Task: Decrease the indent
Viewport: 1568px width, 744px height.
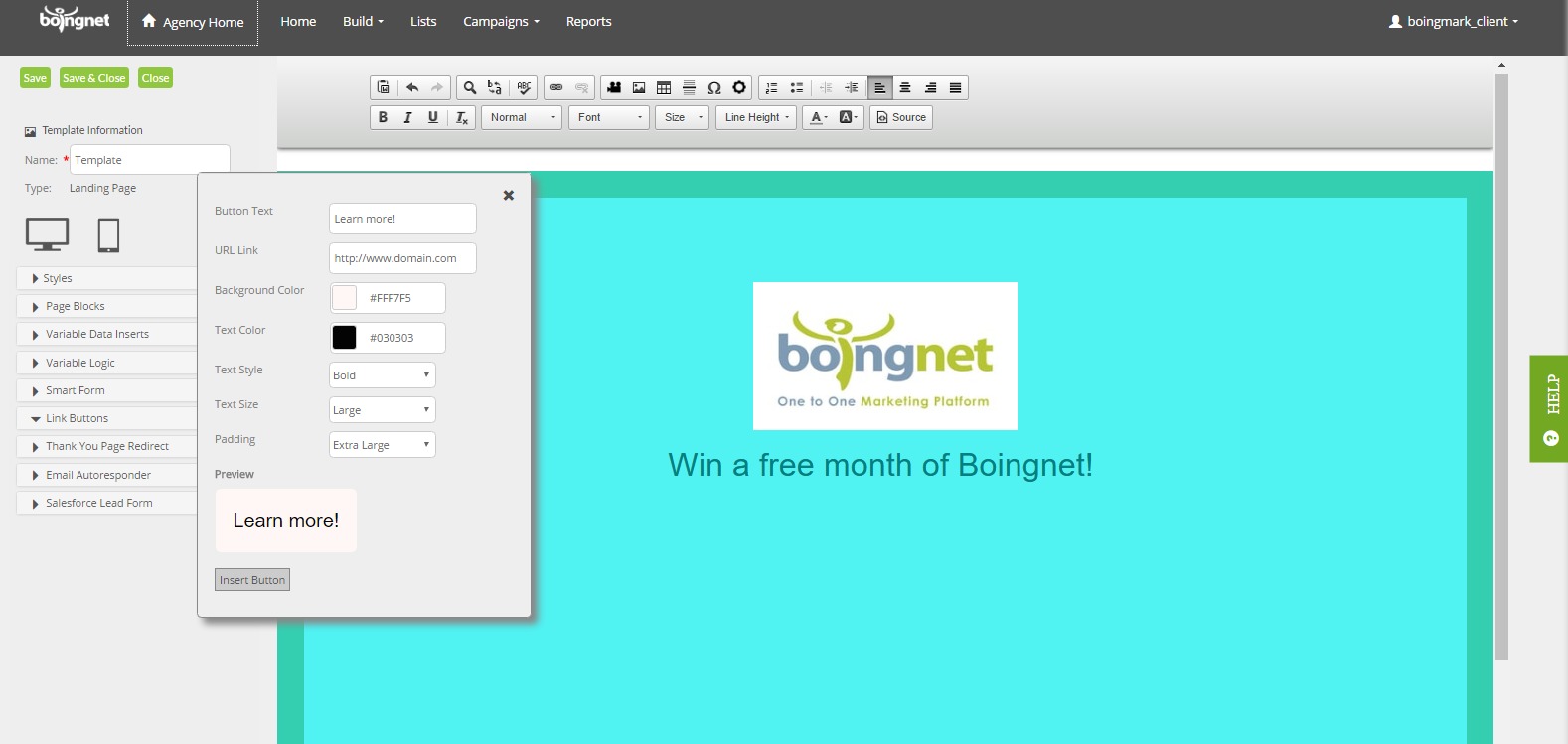Action: (x=826, y=88)
